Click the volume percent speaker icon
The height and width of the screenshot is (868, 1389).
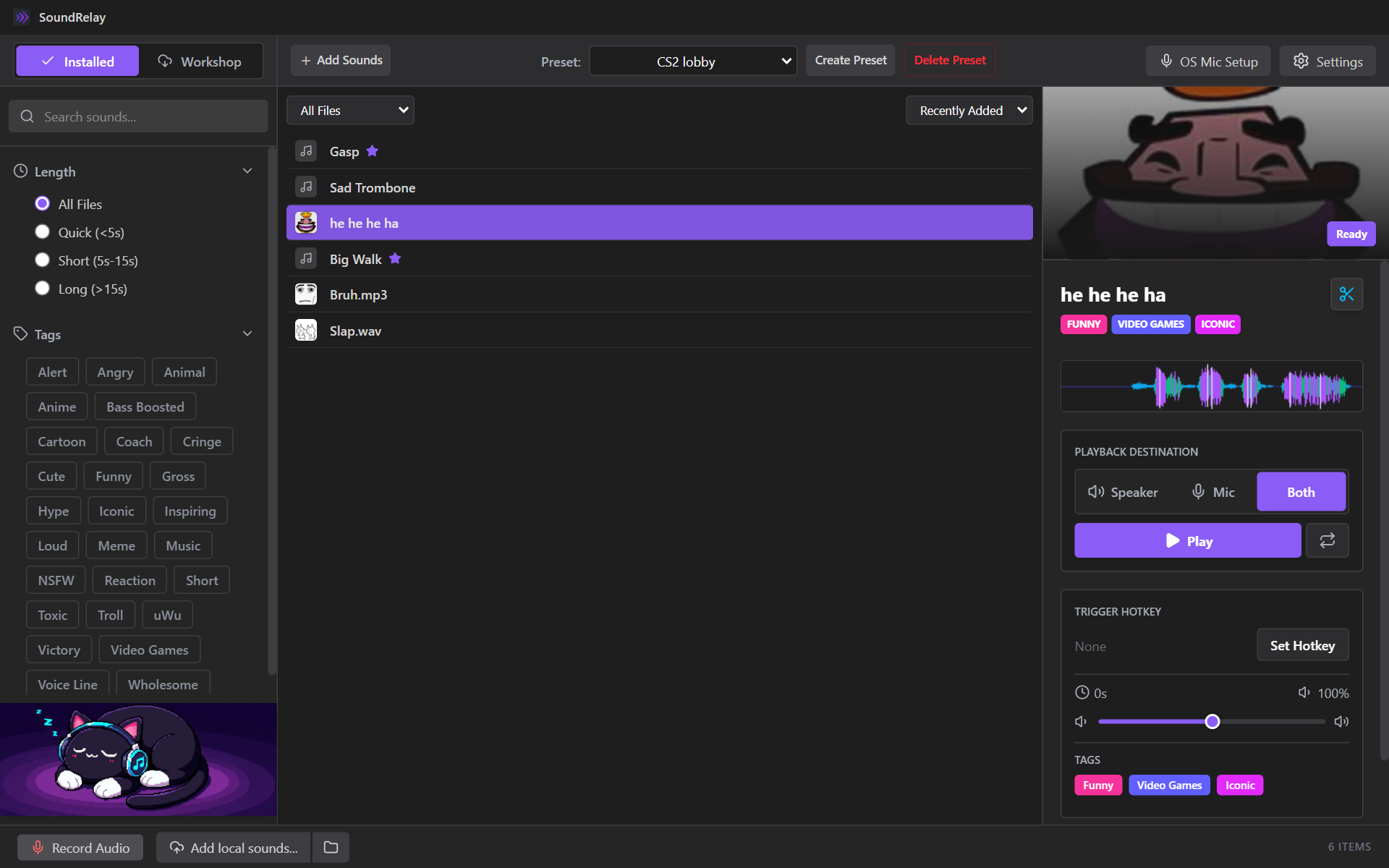[1304, 692]
